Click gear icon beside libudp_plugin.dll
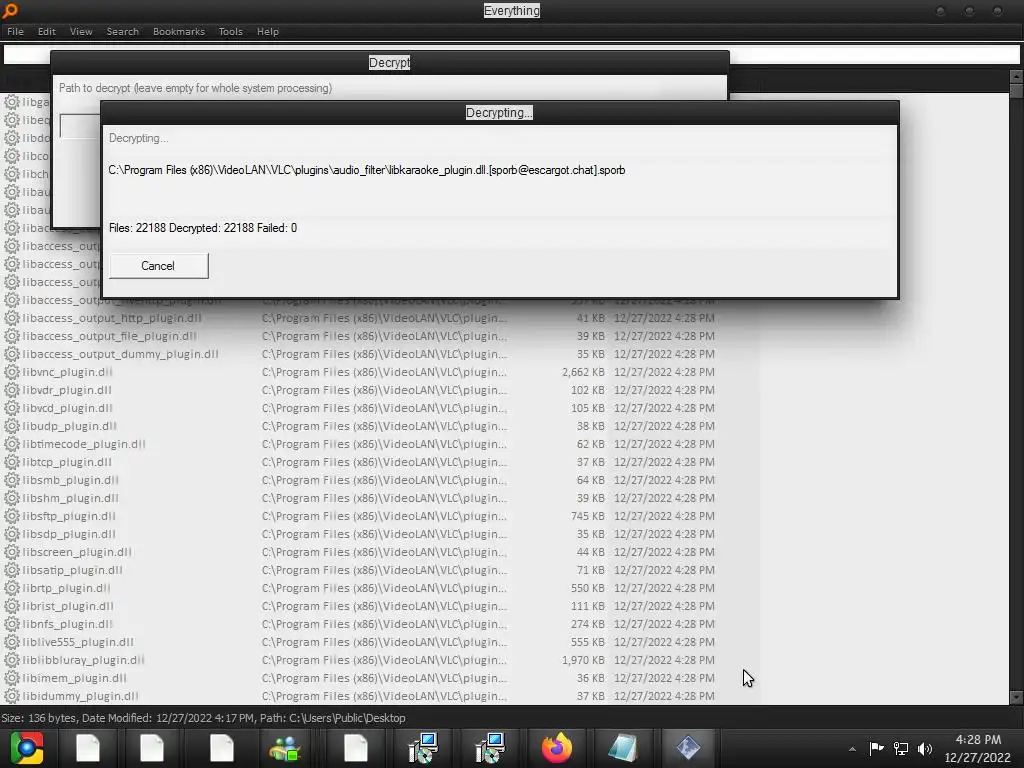1024x768 pixels. pyautogui.click(x=12, y=426)
